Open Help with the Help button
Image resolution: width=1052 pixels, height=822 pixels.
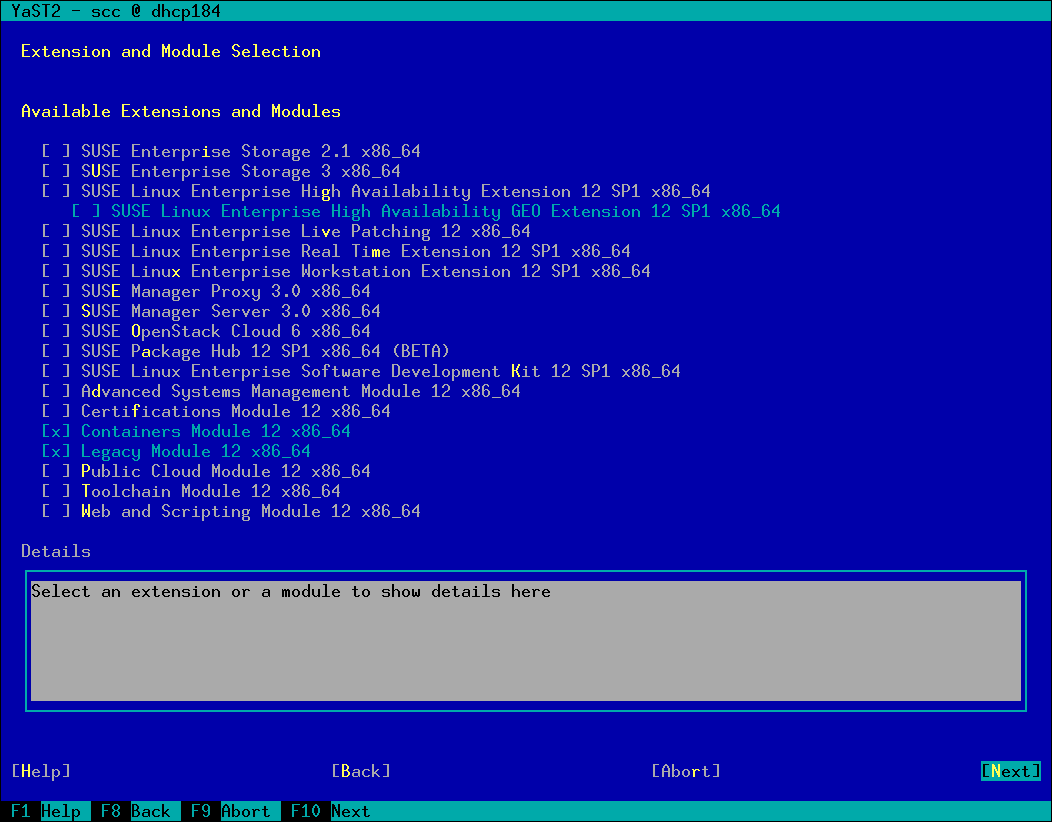41,771
